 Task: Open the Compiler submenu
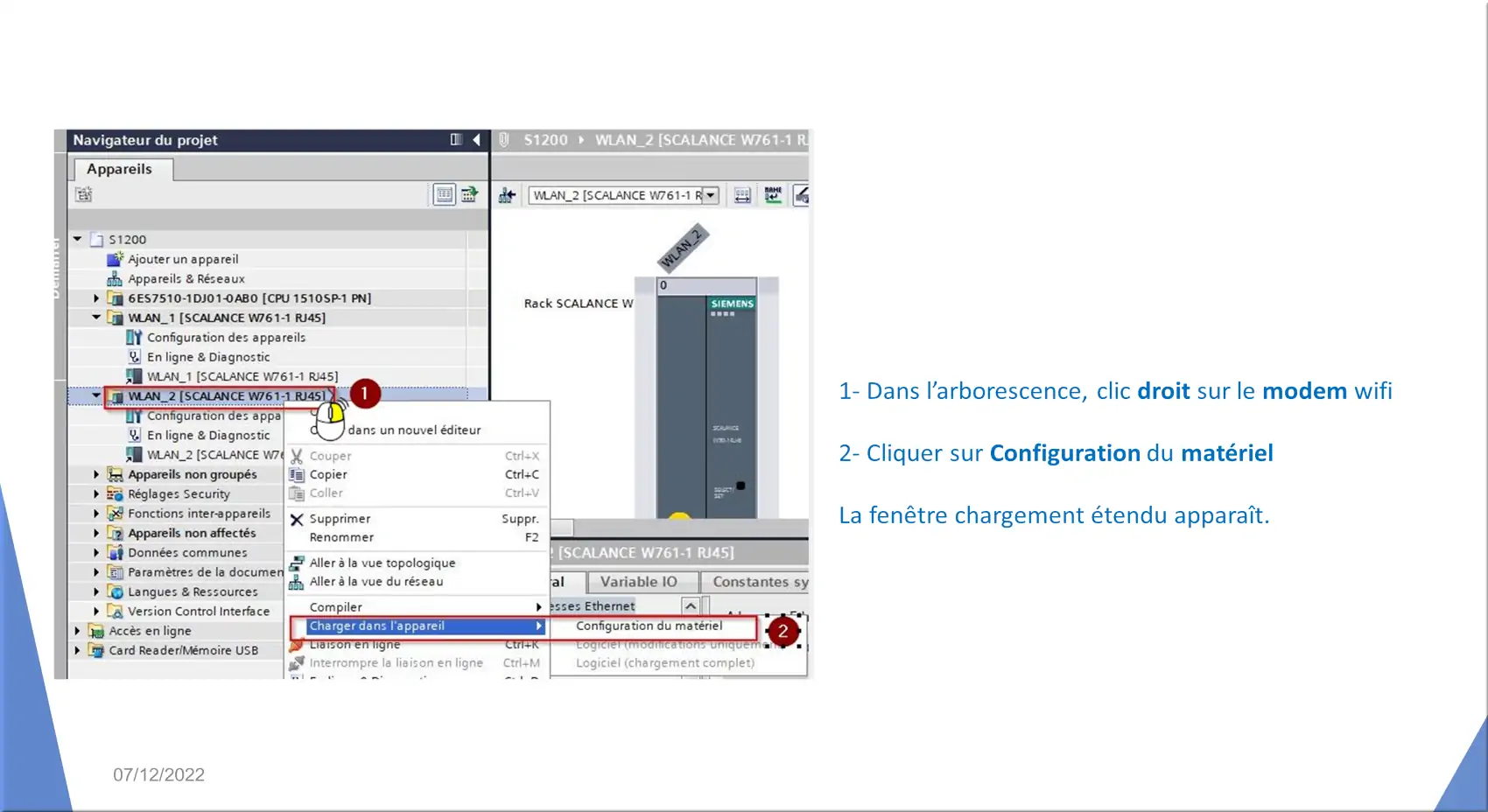[x=417, y=607]
